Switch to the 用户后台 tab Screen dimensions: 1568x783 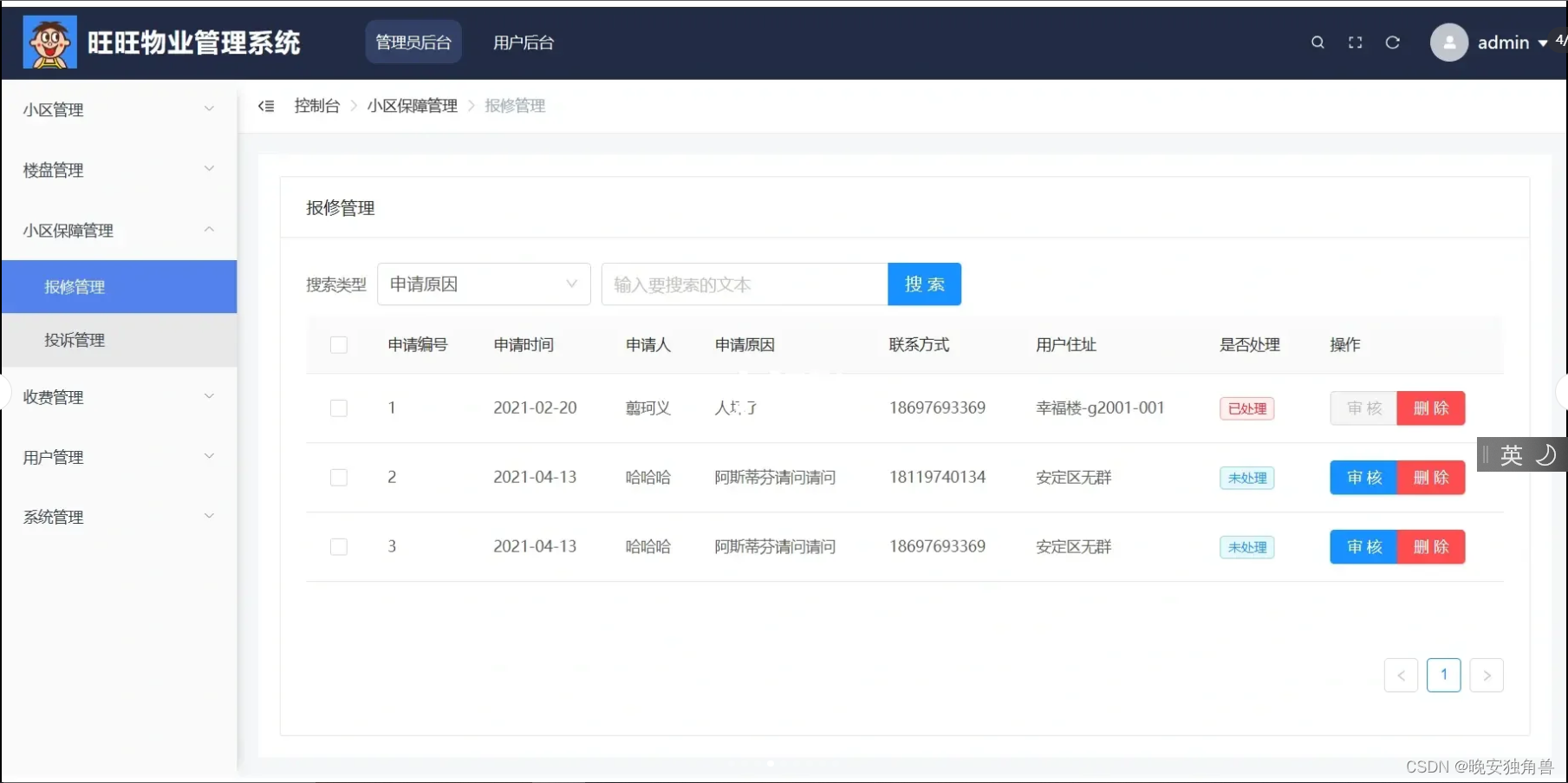524,42
